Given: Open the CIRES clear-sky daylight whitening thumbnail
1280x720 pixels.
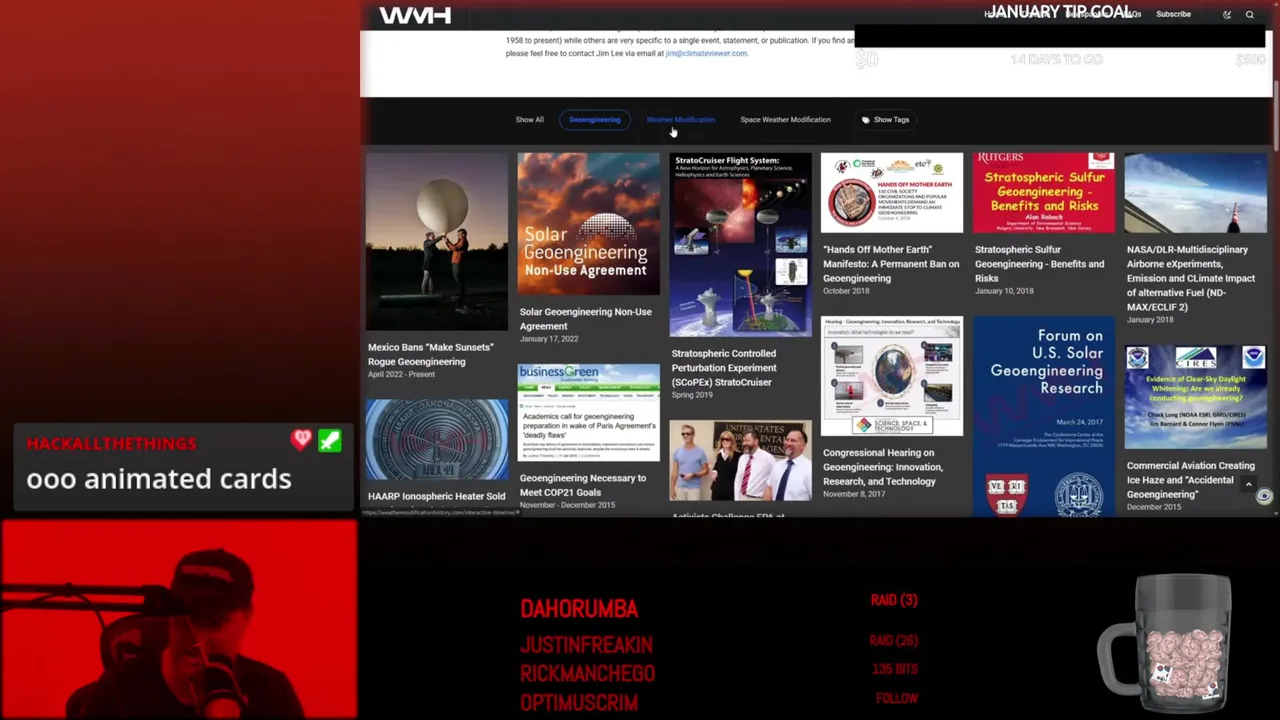Looking at the screenshot, I should (1196, 397).
